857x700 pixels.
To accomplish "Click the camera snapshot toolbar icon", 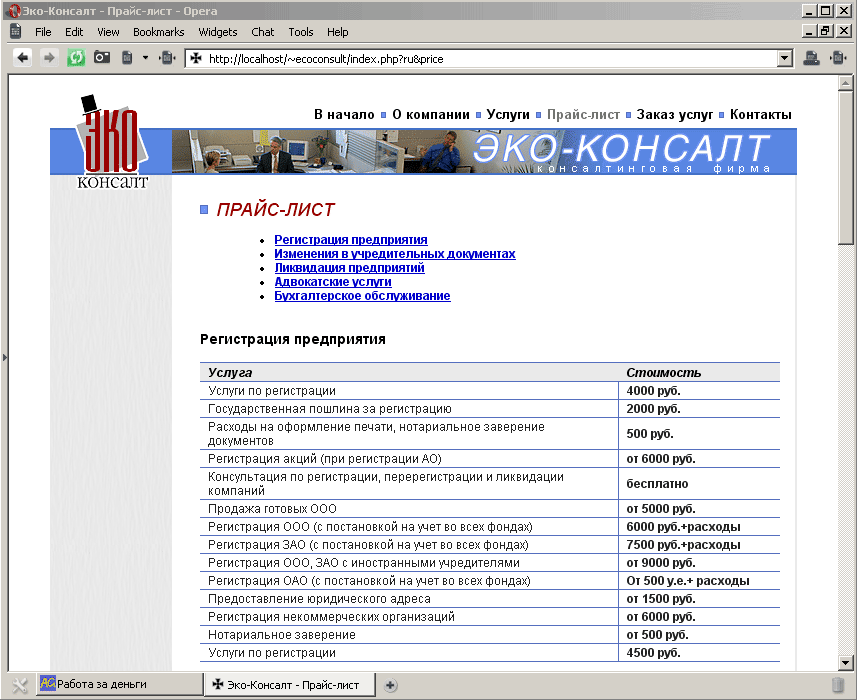I will 102,57.
